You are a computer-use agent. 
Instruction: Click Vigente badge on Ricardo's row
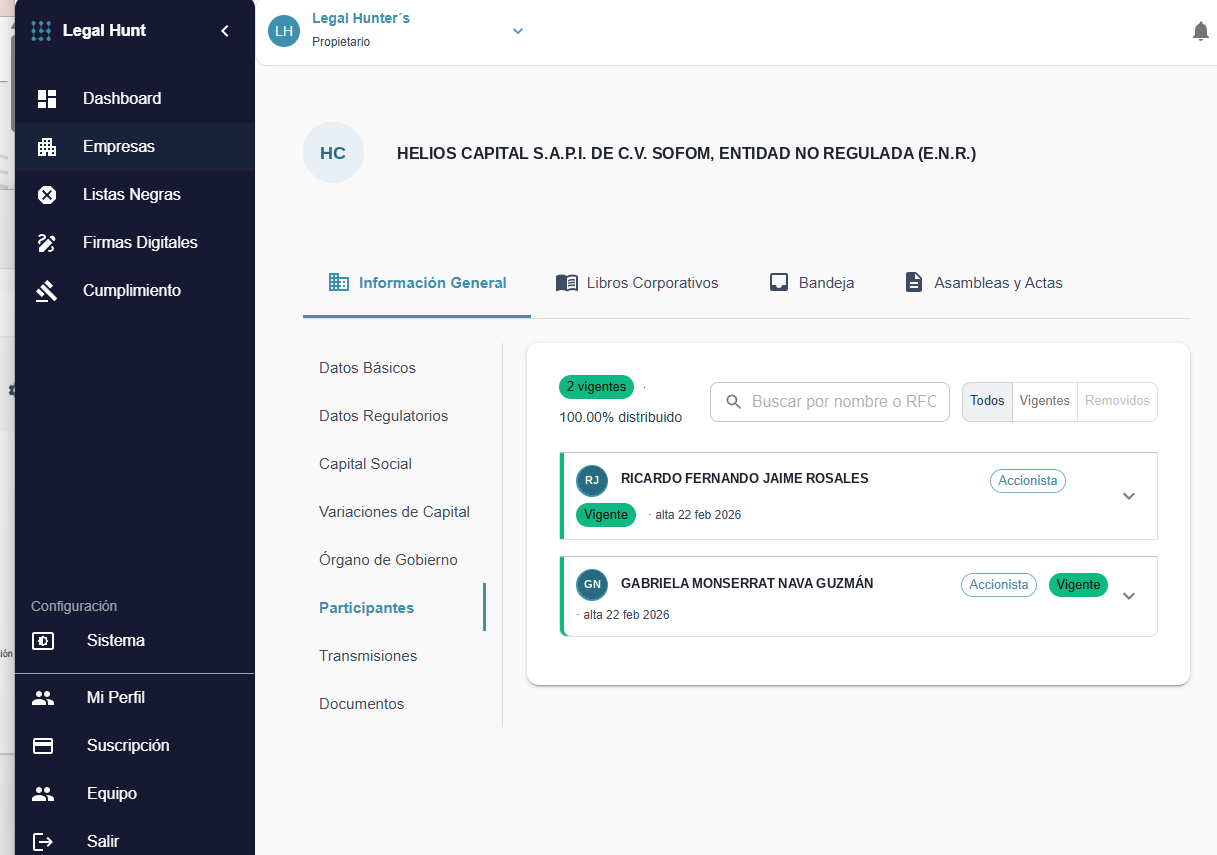point(606,515)
